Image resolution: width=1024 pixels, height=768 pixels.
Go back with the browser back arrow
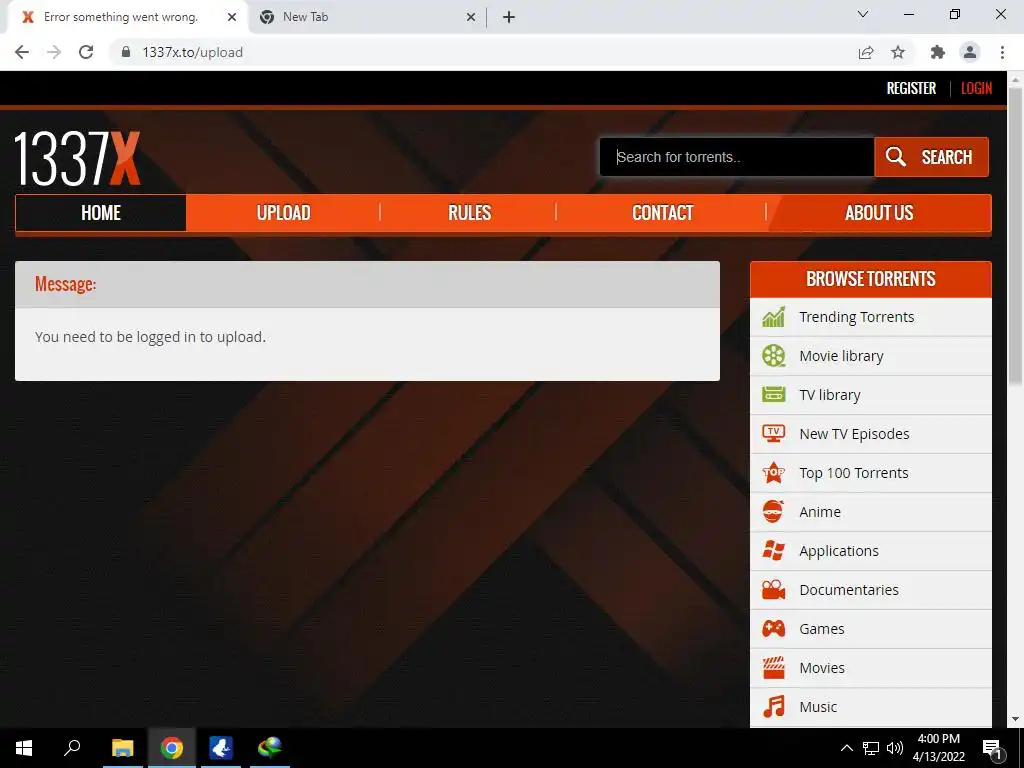[x=22, y=52]
